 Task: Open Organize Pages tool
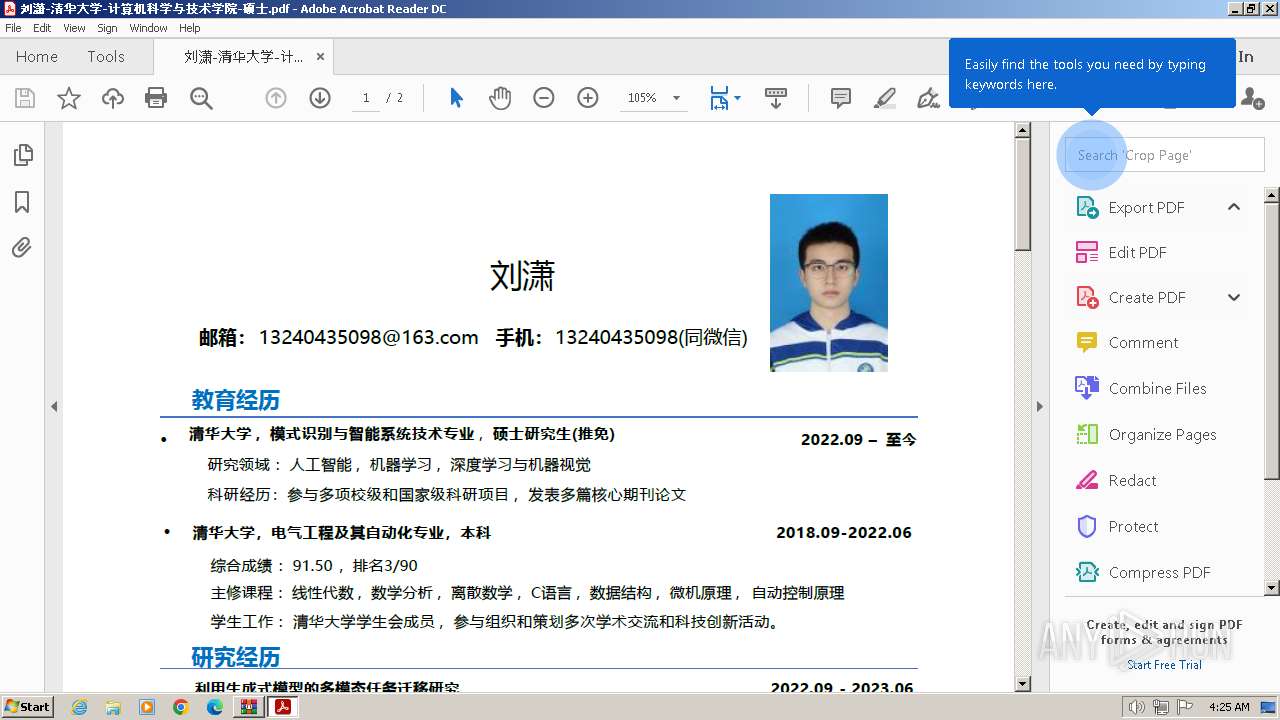pos(1146,434)
